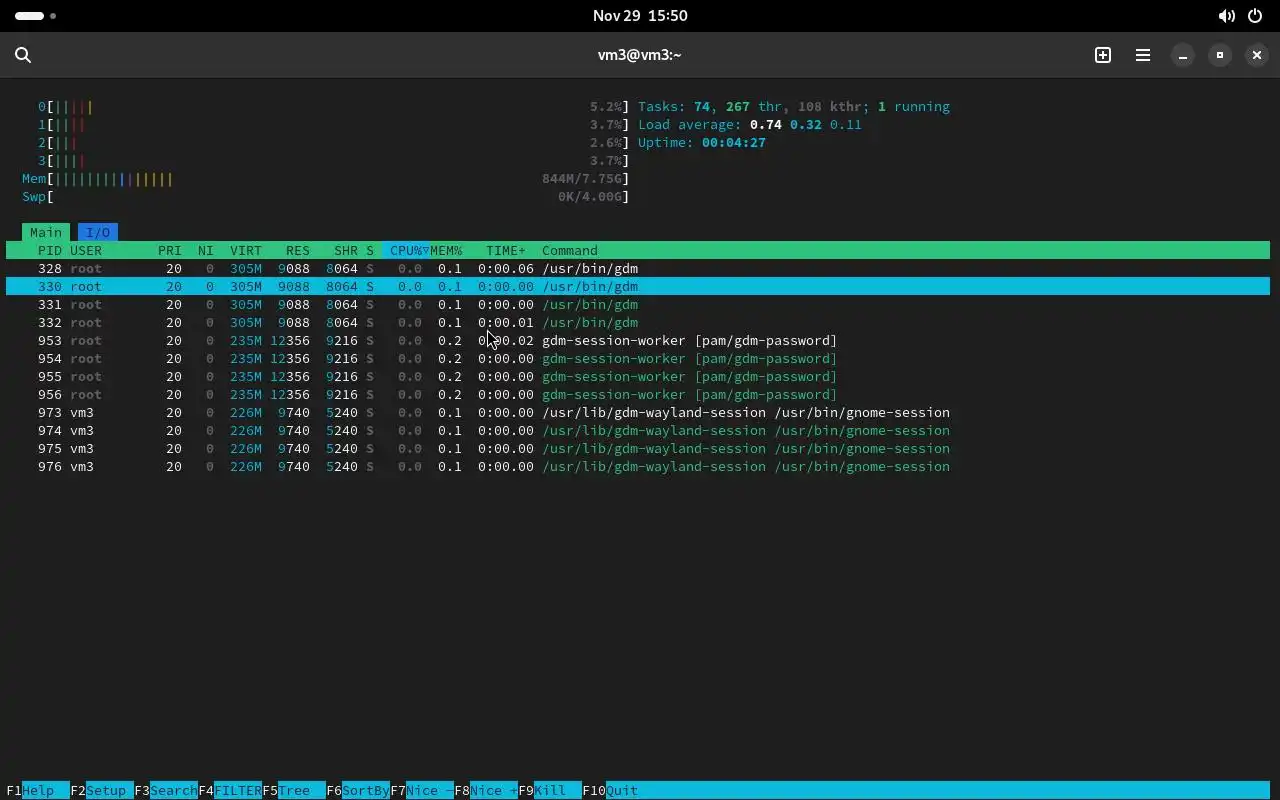This screenshot has height=800, width=1280.
Task: Click F9 Kill in function bar
Action: click(x=550, y=790)
